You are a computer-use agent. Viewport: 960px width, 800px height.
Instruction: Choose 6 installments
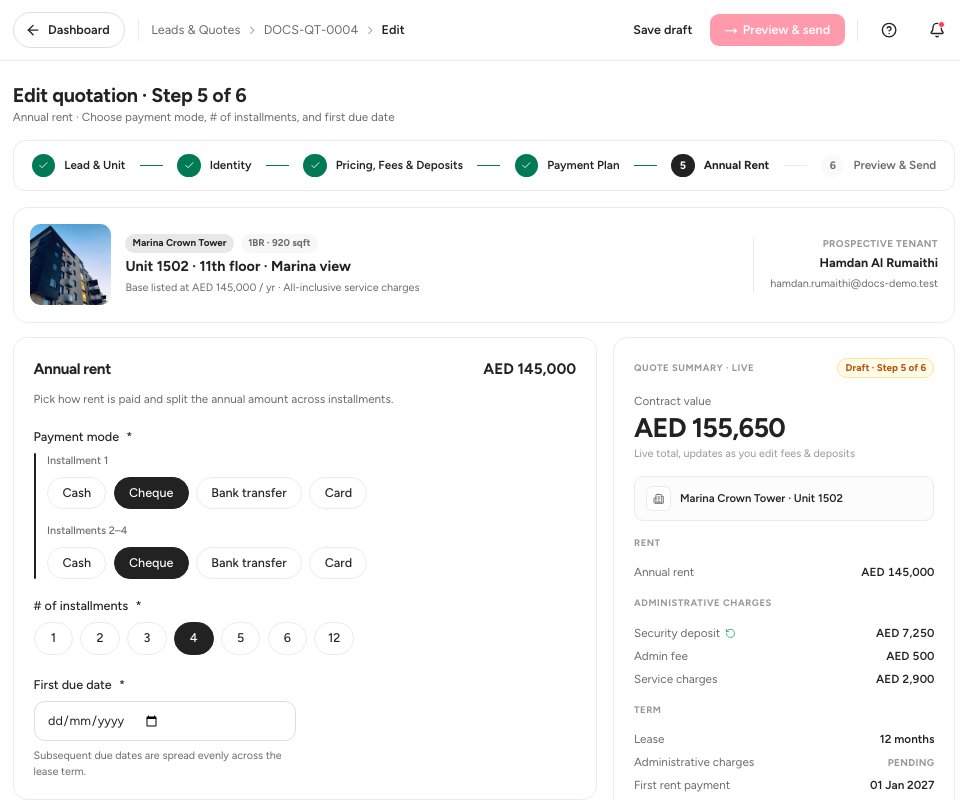tap(287, 638)
